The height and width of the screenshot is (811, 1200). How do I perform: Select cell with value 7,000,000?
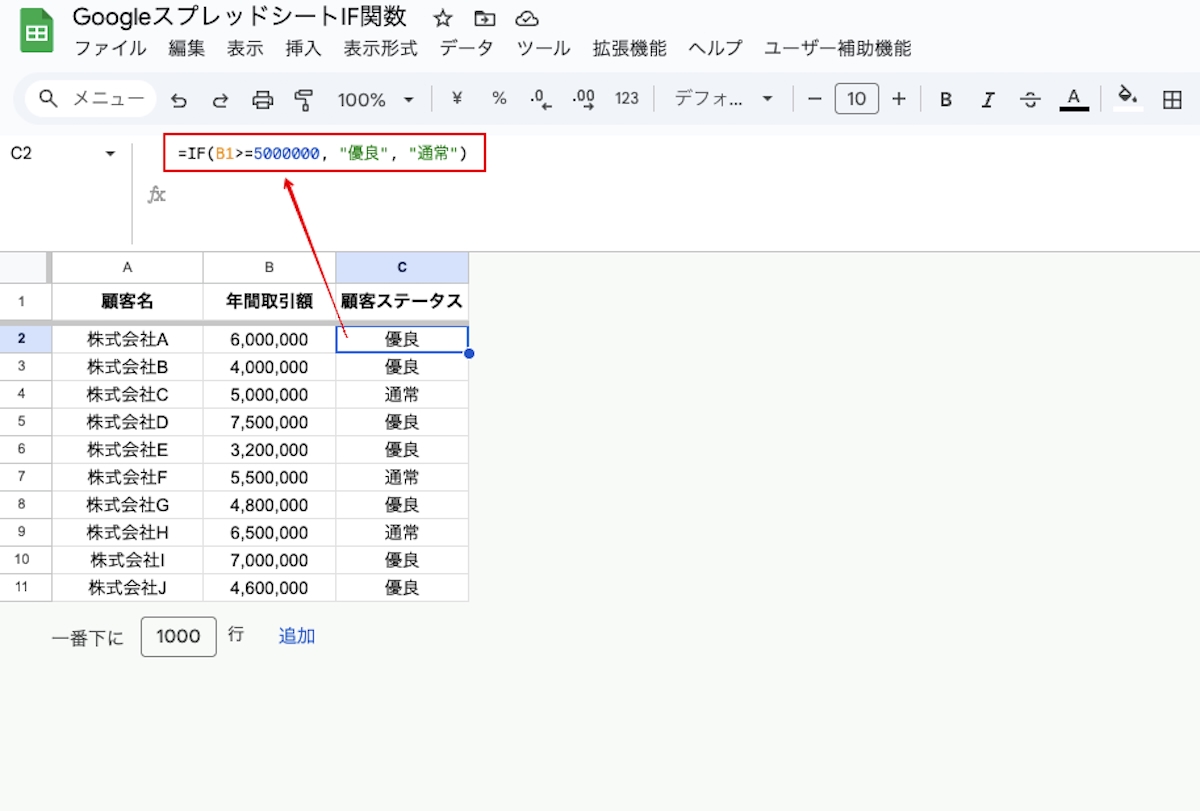tap(269, 560)
